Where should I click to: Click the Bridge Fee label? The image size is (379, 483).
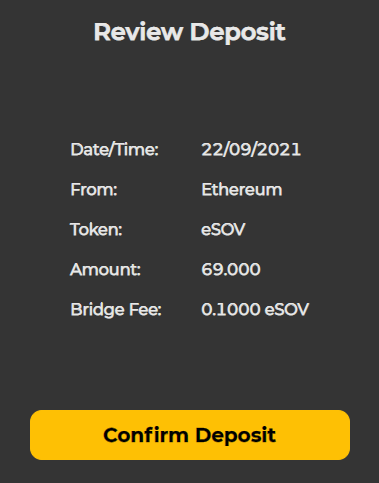(x=116, y=310)
